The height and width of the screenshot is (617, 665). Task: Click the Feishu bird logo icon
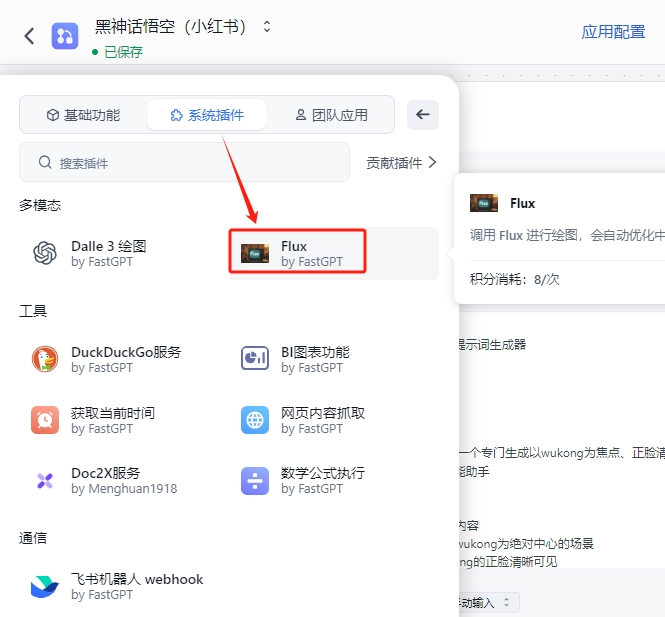[x=45, y=586]
